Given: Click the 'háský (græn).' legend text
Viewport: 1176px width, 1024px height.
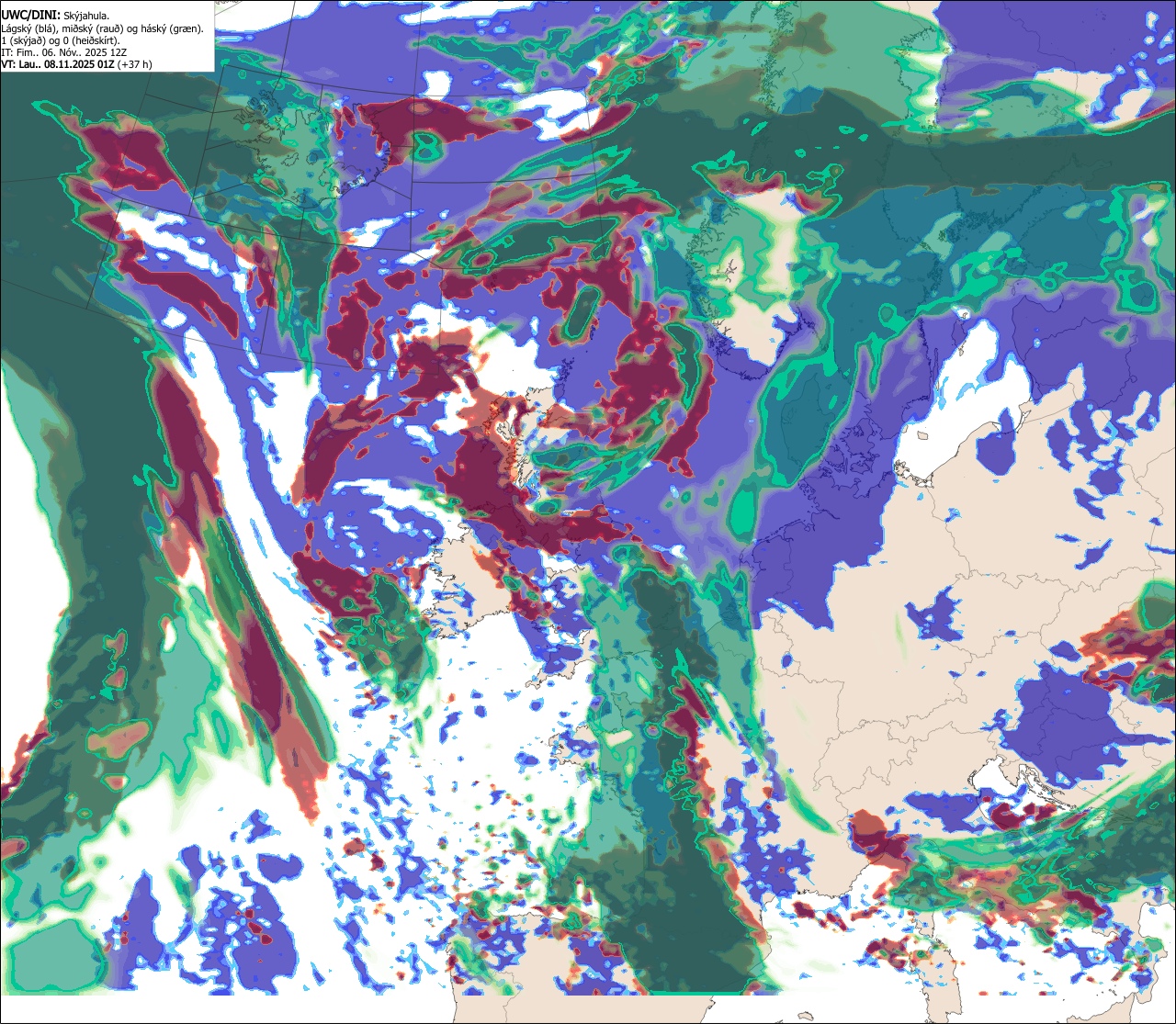Looking at the screenshot, I should 173,29.
